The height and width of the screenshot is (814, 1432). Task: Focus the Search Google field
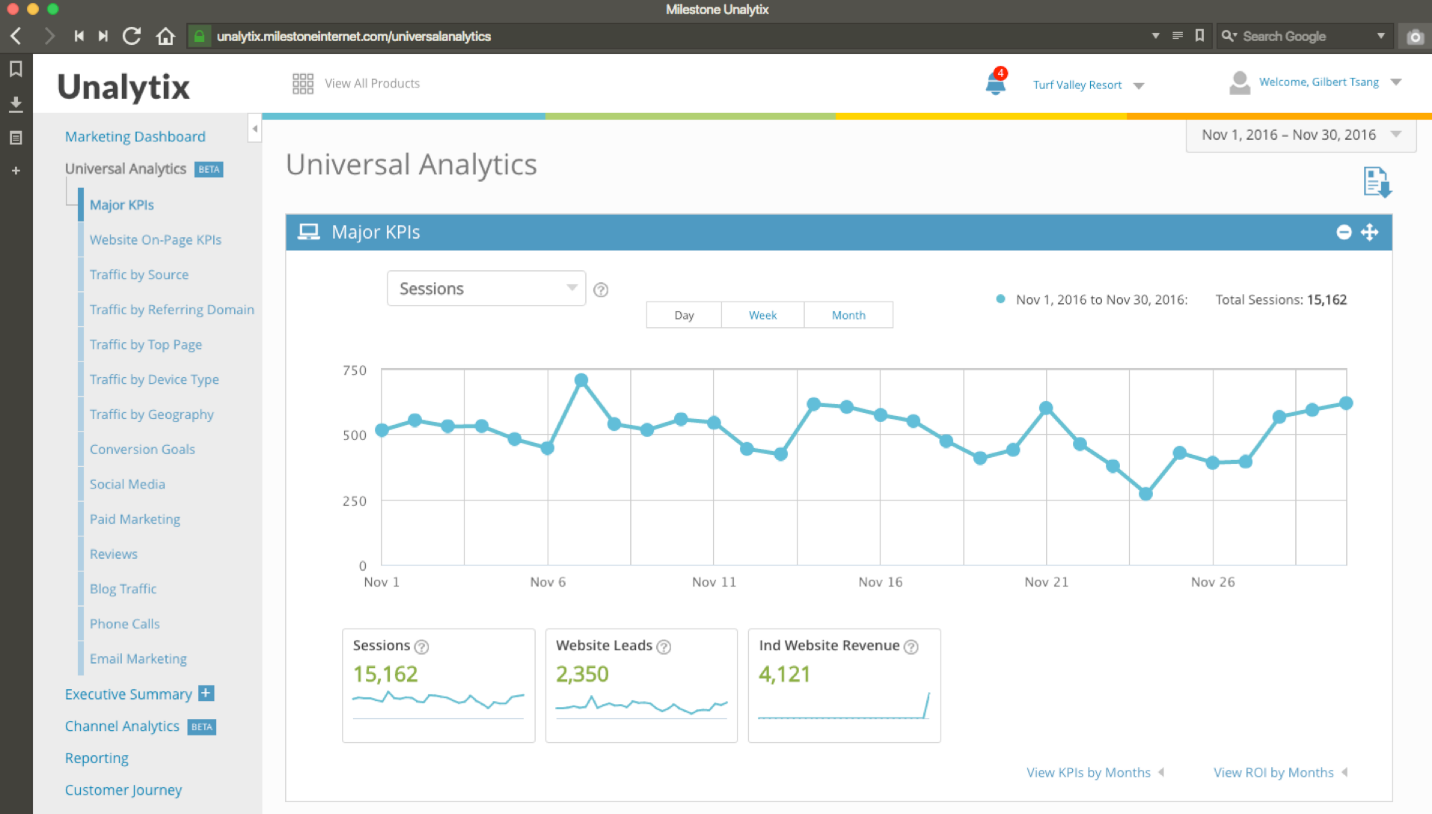coord(1304,36)
